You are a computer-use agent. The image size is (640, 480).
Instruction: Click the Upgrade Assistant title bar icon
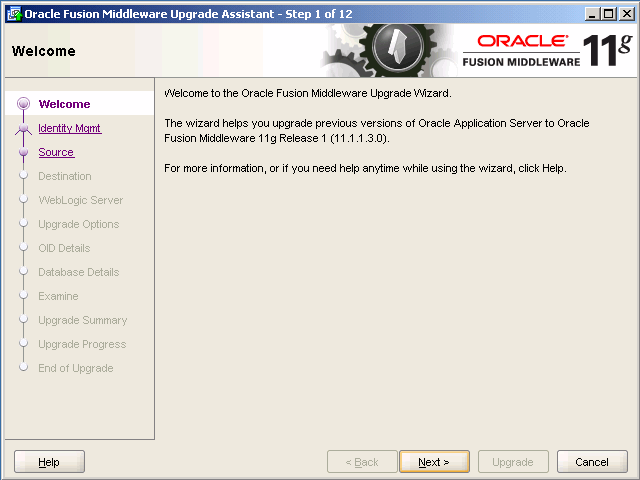tap(15, 14)
